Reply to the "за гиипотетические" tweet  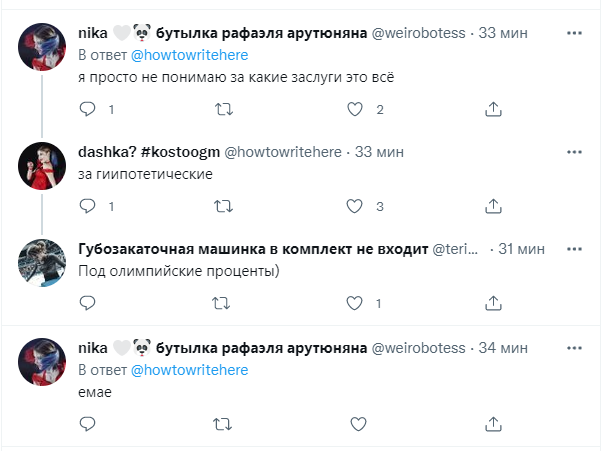pyautogui.click(x=87, y=207)
